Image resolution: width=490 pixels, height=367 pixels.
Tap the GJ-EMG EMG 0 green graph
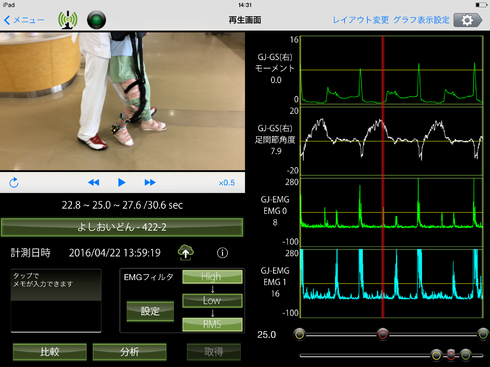392,212
